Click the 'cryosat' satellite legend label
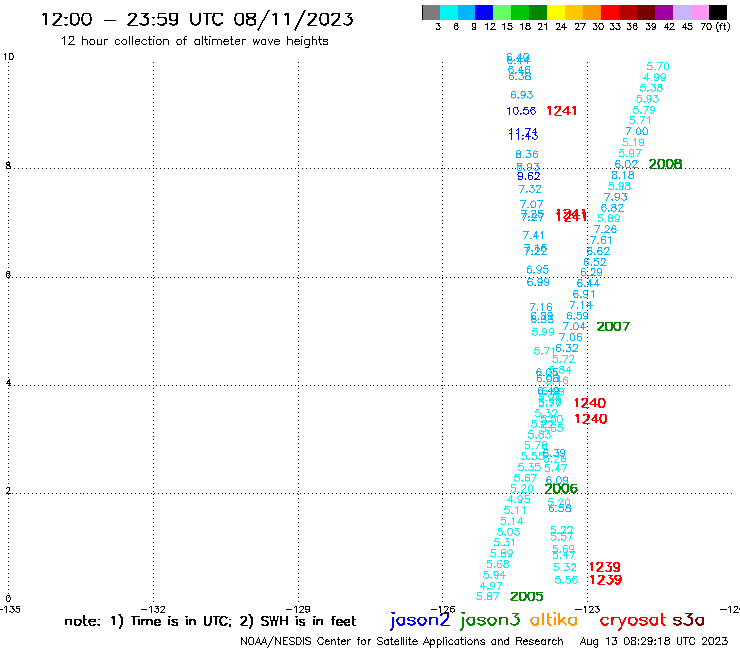The image size is (740, 650). [x=633, y=620]
